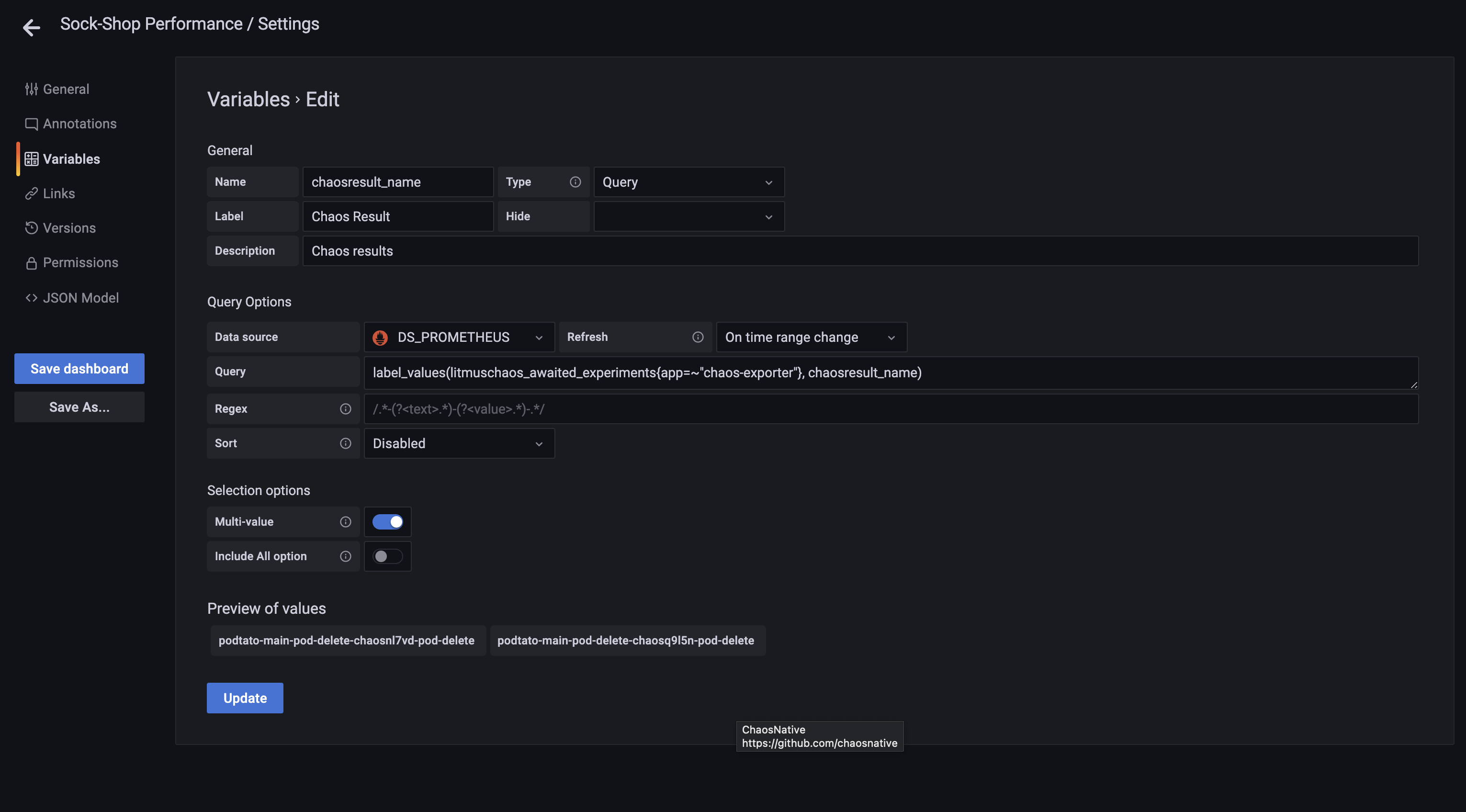Click the Include All option info icon
The image size is (1466, 812).
tap(345, 556)
